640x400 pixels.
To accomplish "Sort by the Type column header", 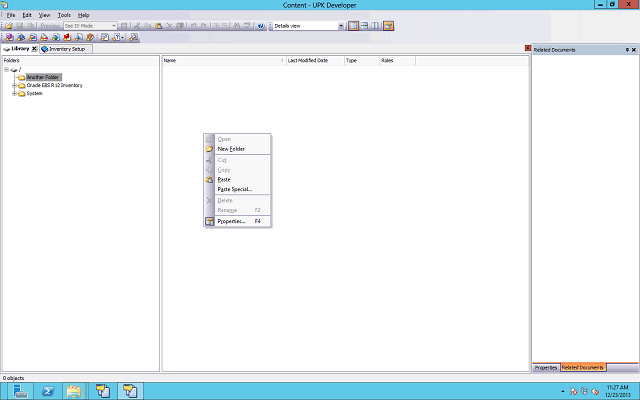I will (x=362, y=60).
